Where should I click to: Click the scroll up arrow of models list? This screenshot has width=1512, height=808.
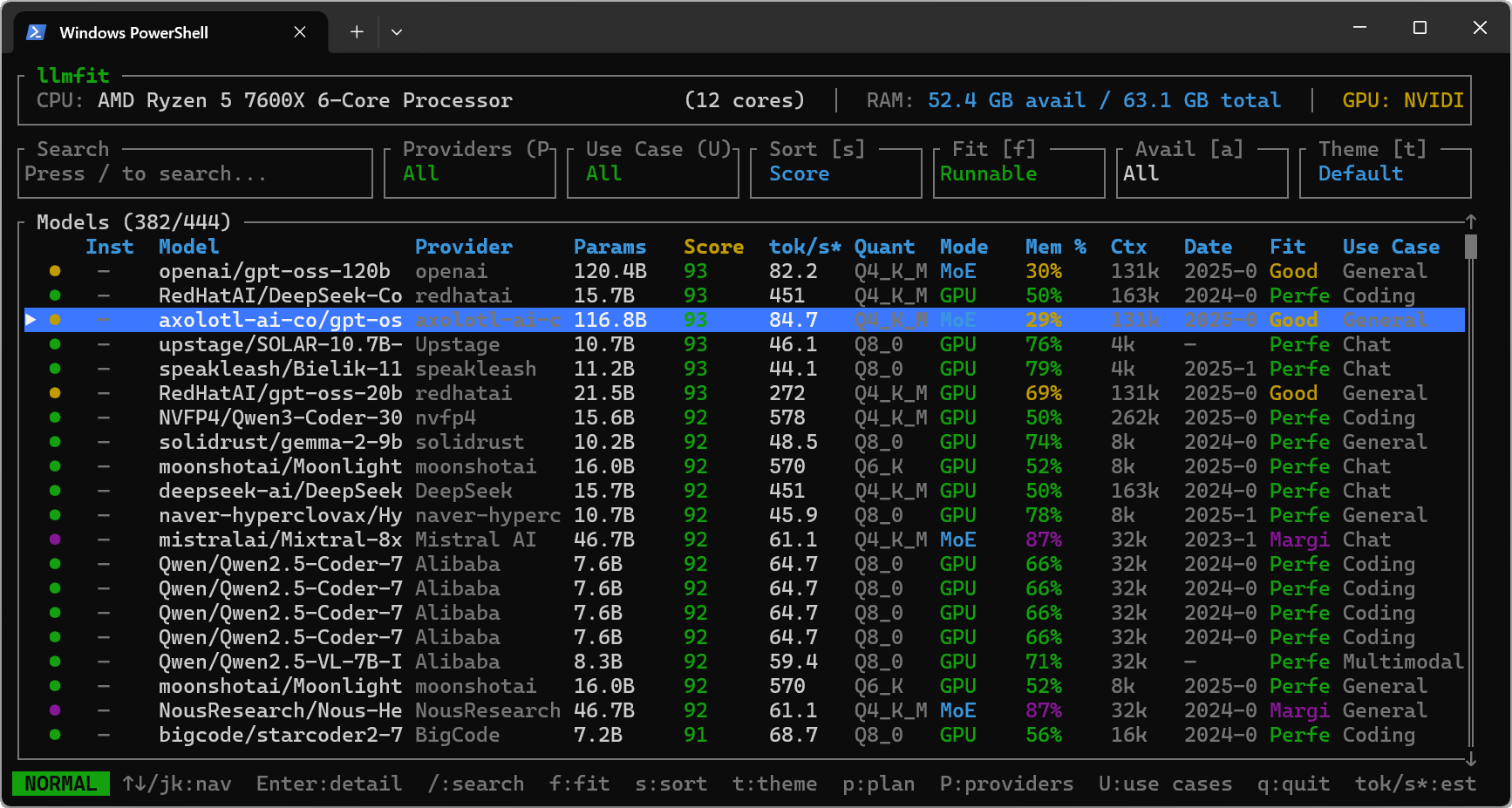pos(1470,221)
